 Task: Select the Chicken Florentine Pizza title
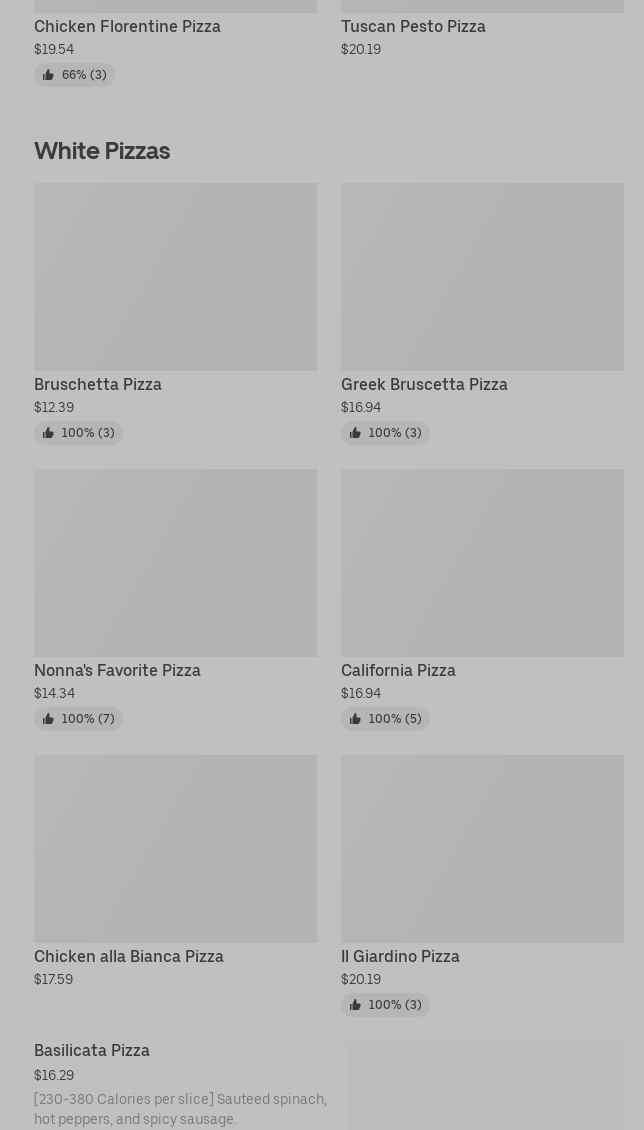pyautogui.click(x=127, y=27)
